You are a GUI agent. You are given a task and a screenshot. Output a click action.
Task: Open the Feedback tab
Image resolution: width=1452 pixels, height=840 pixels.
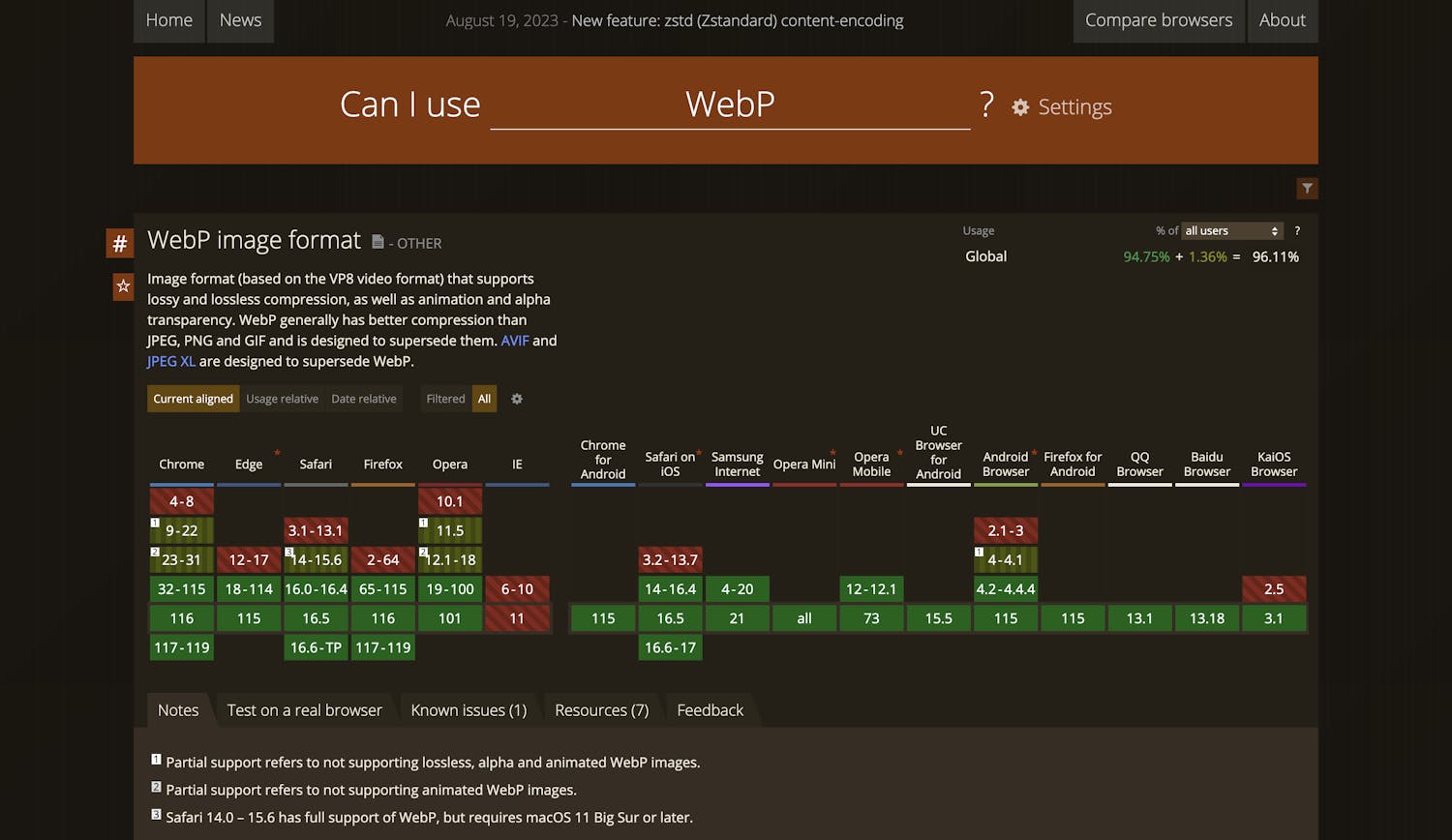coord(710,710)
